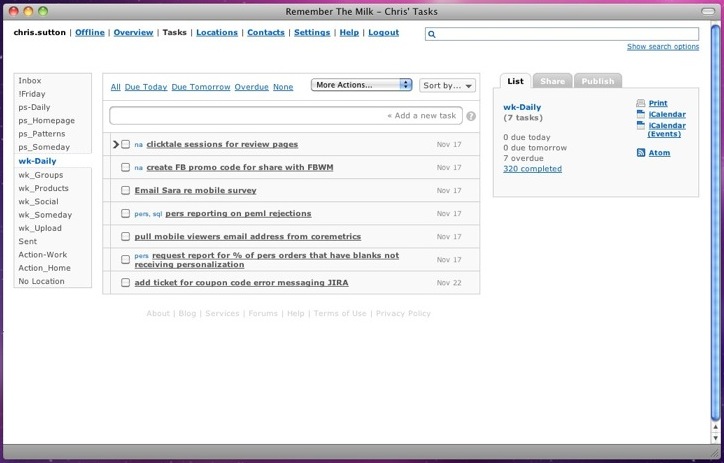724x463 pixels.
Task: Open the wk_Someday list
Action: [x=45, y=215]
